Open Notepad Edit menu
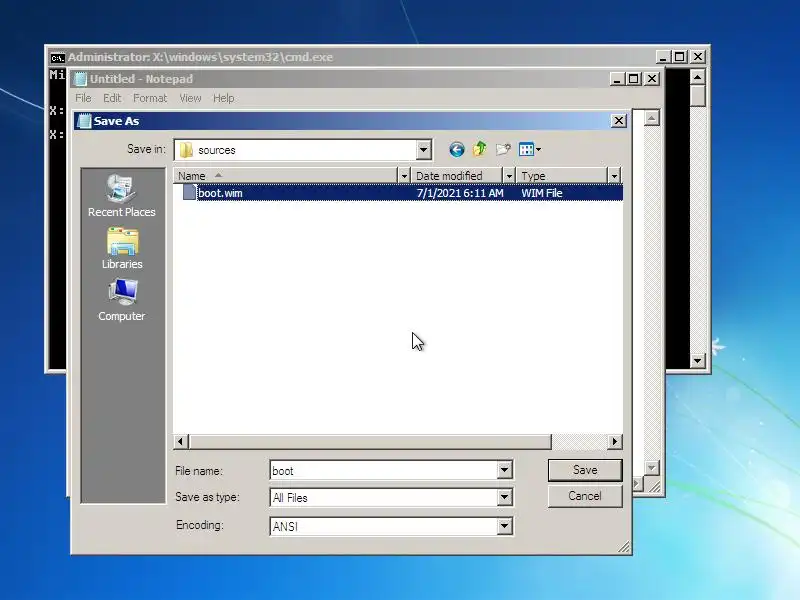Screen dimensions: 800x600 coord(112,98)
